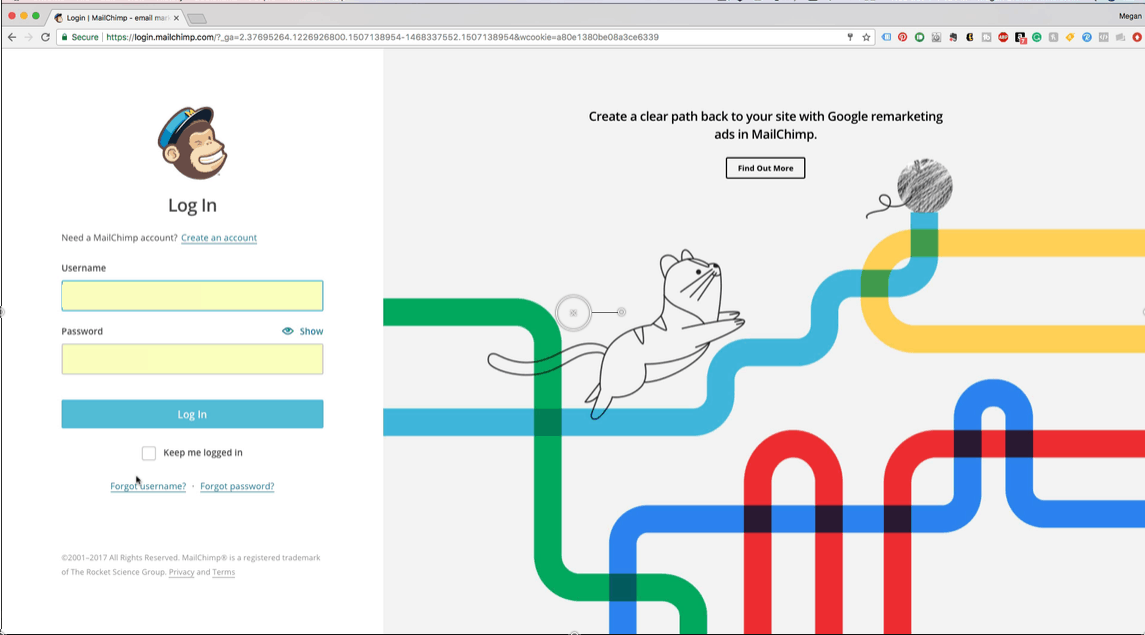Open the Adblock Plus extension
Viewport: 1145px width, 635px height.
point(1003,37)
